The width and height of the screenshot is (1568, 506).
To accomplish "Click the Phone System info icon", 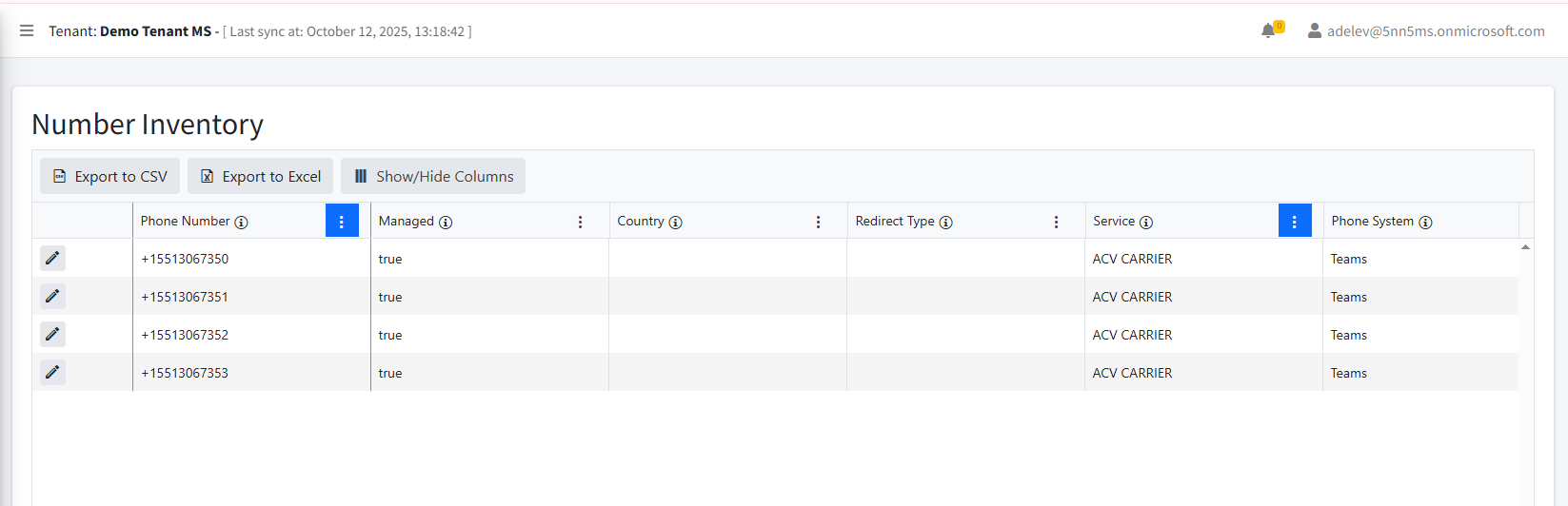I will point(1425,223).
